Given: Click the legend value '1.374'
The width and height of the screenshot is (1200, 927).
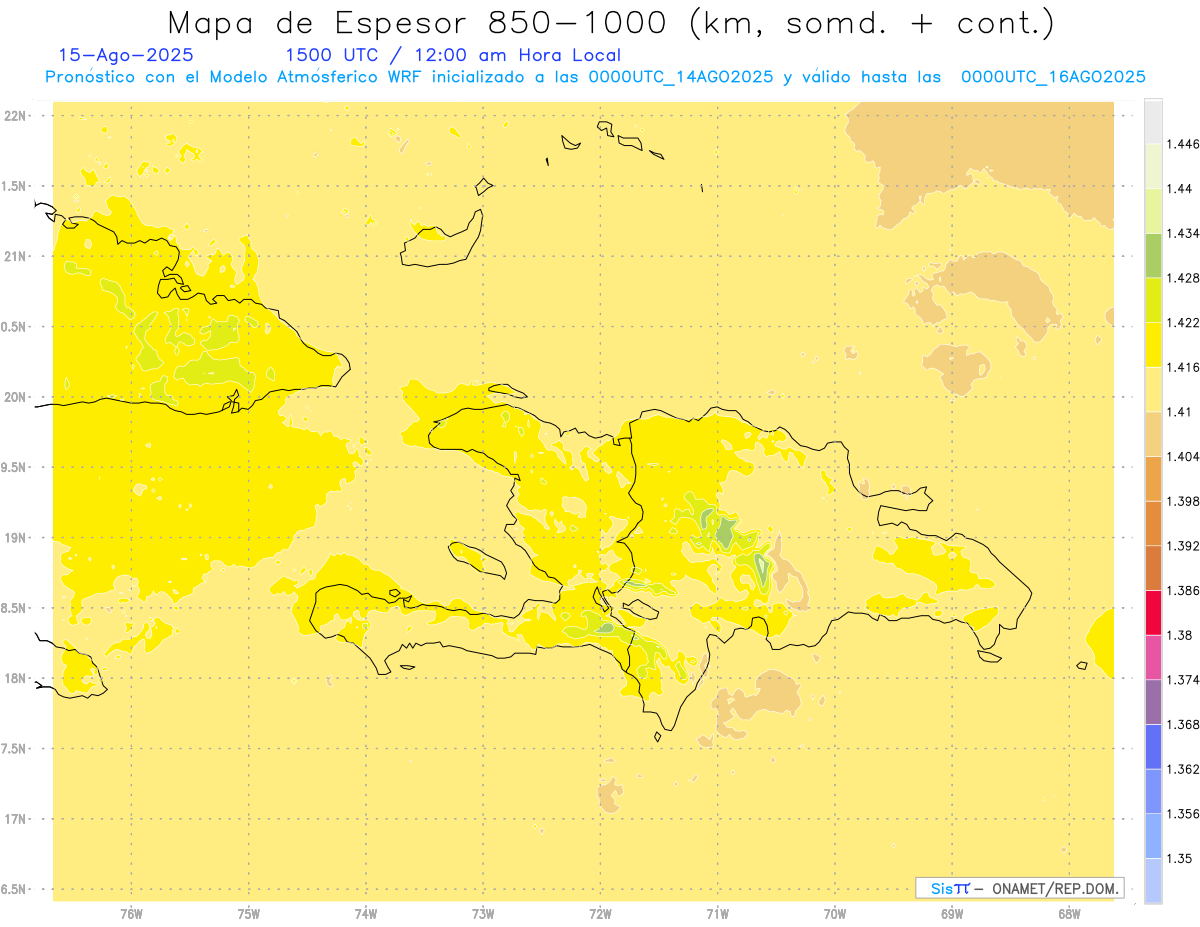Looking at the screenshot, I should click(x=1183, y=680).
